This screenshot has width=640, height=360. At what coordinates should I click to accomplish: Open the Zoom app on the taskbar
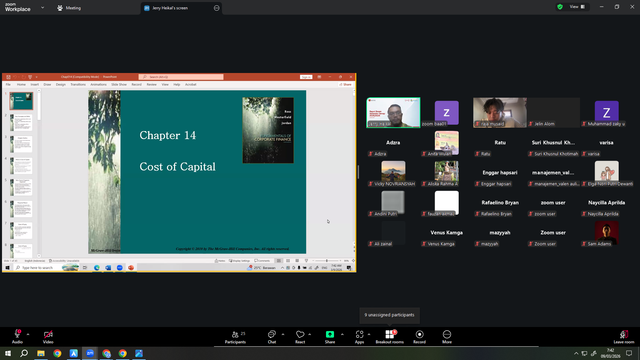click(90, 353)
